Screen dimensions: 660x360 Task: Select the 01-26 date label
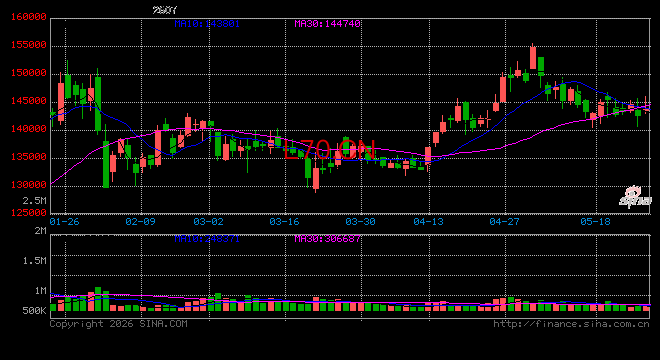[x=64, y=221]
